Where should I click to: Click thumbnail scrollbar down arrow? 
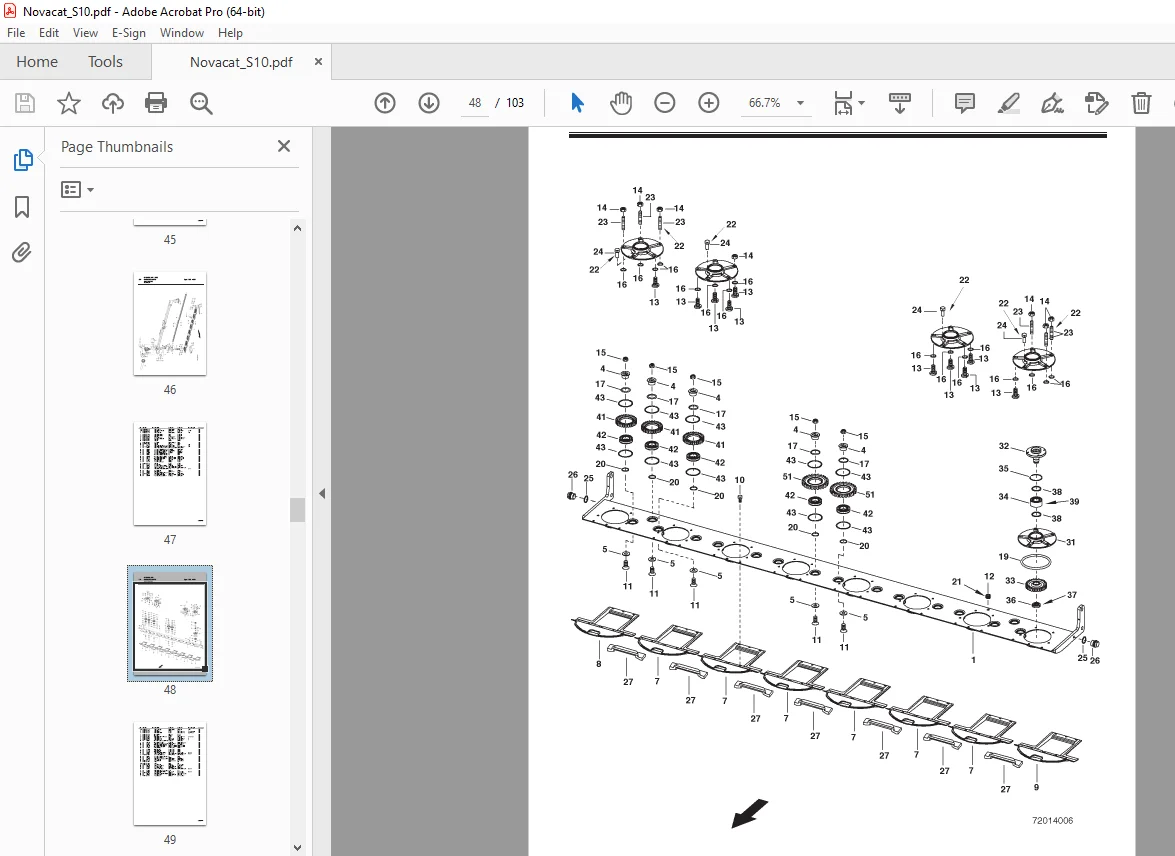297,848
